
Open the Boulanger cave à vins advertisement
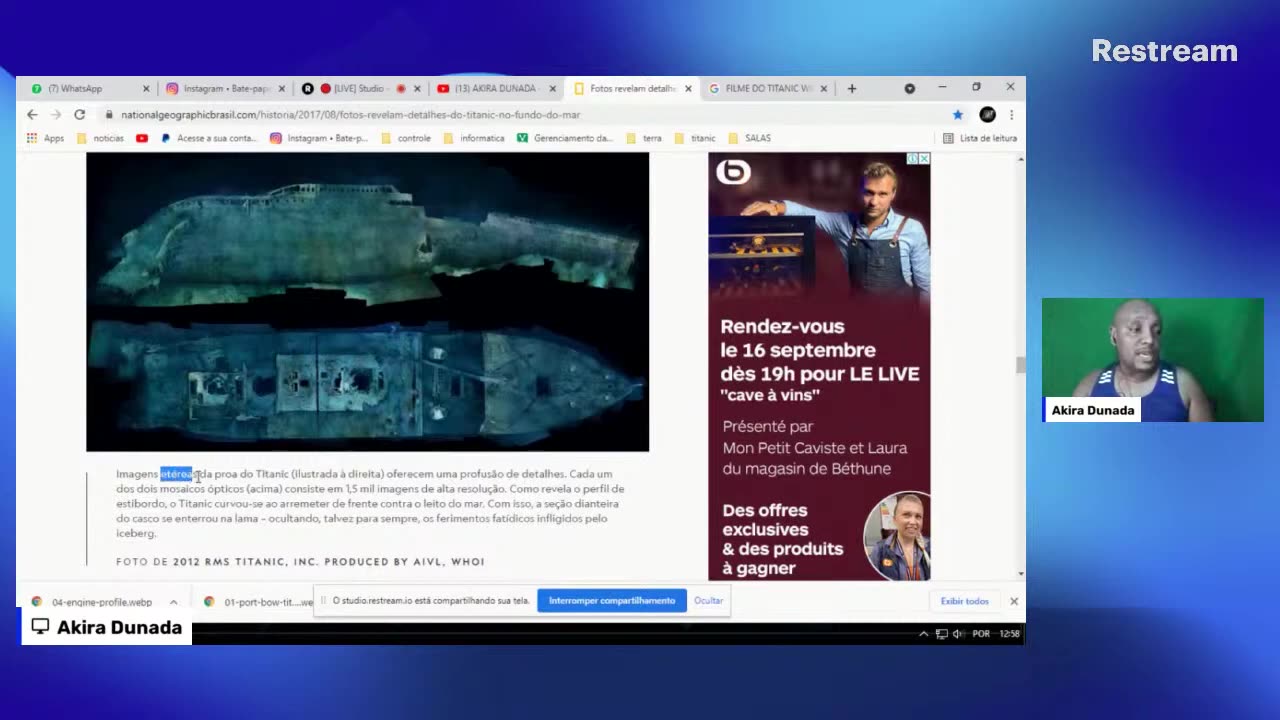click(x=819, y=366)
